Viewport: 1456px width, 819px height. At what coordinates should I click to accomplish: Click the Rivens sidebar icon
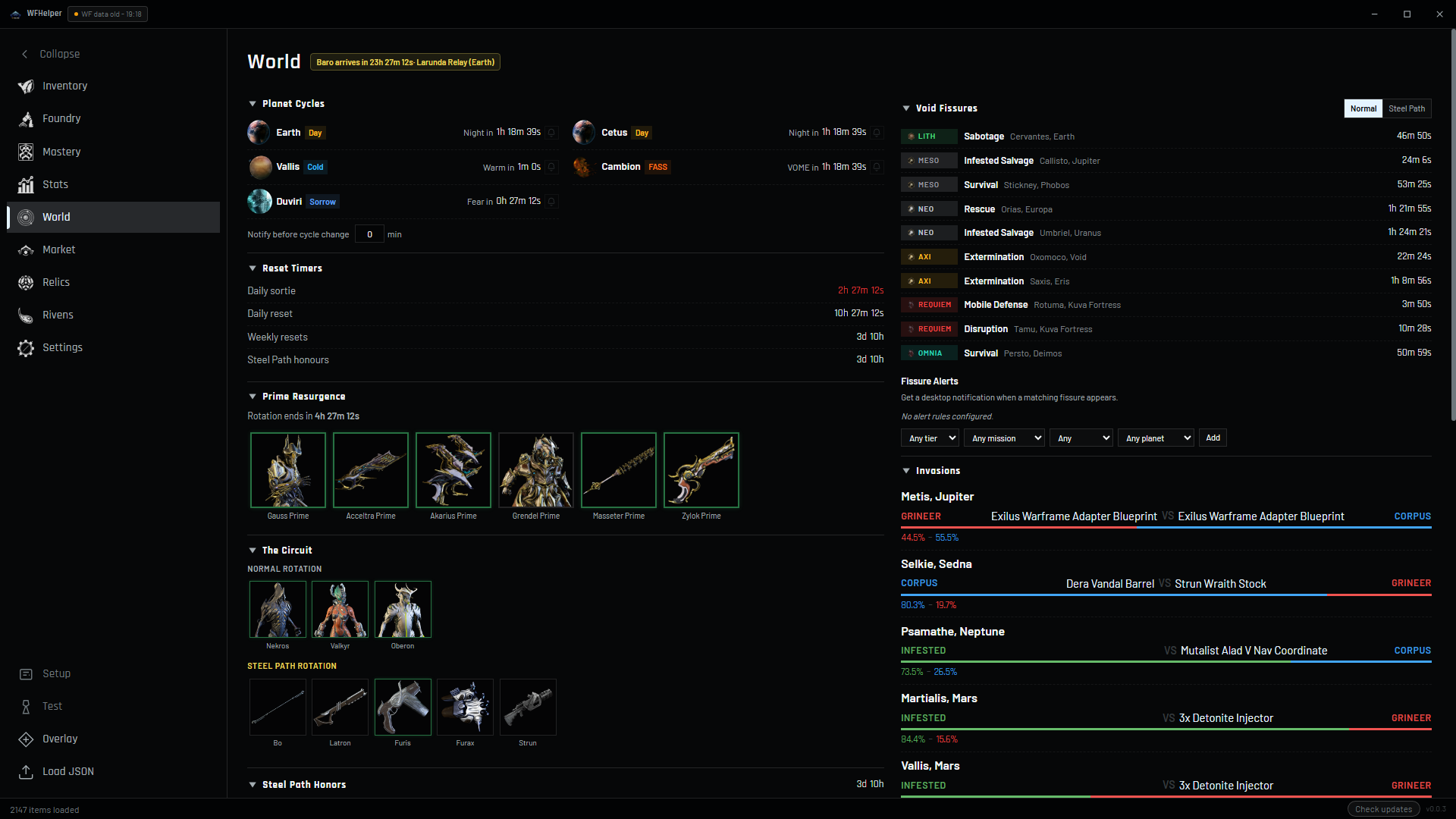(26, 315)
